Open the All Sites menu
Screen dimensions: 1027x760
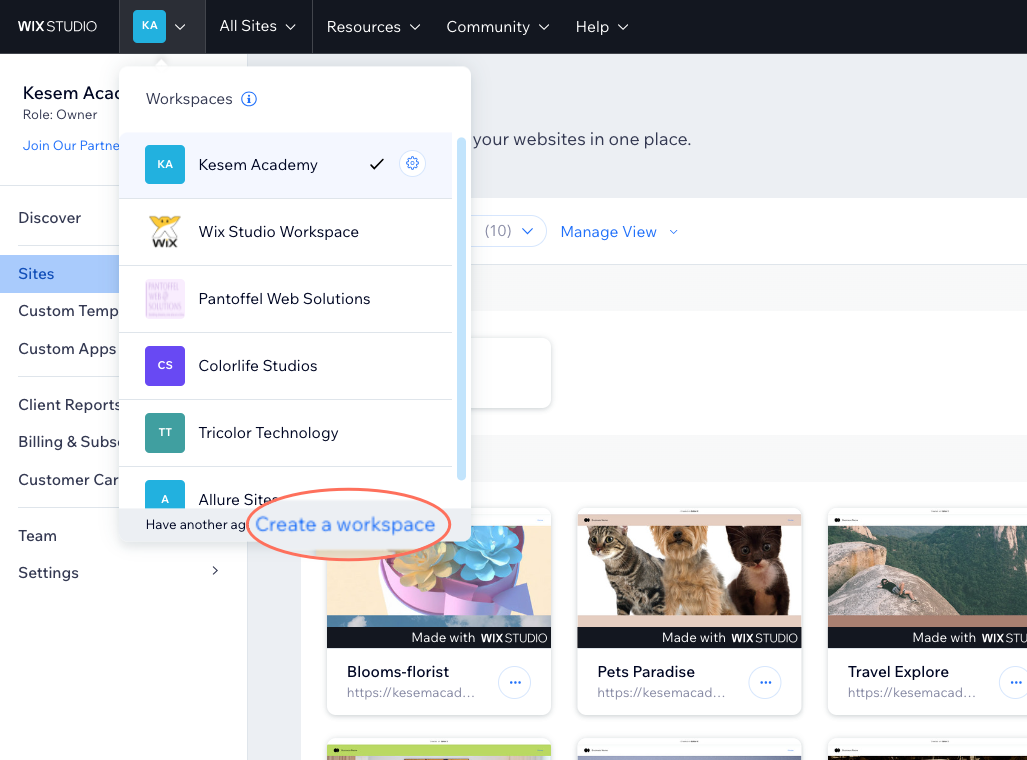coord(257,26)
